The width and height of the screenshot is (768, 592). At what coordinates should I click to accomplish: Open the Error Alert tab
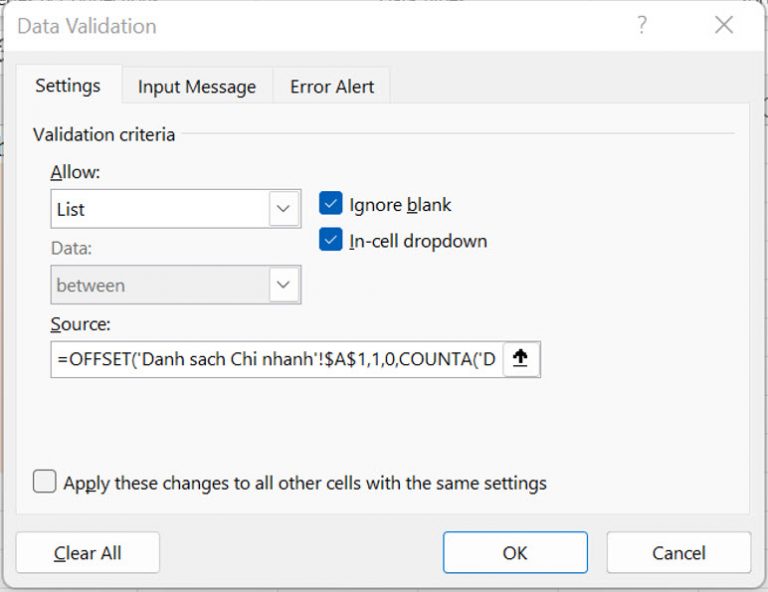click(x=331, y=87)
